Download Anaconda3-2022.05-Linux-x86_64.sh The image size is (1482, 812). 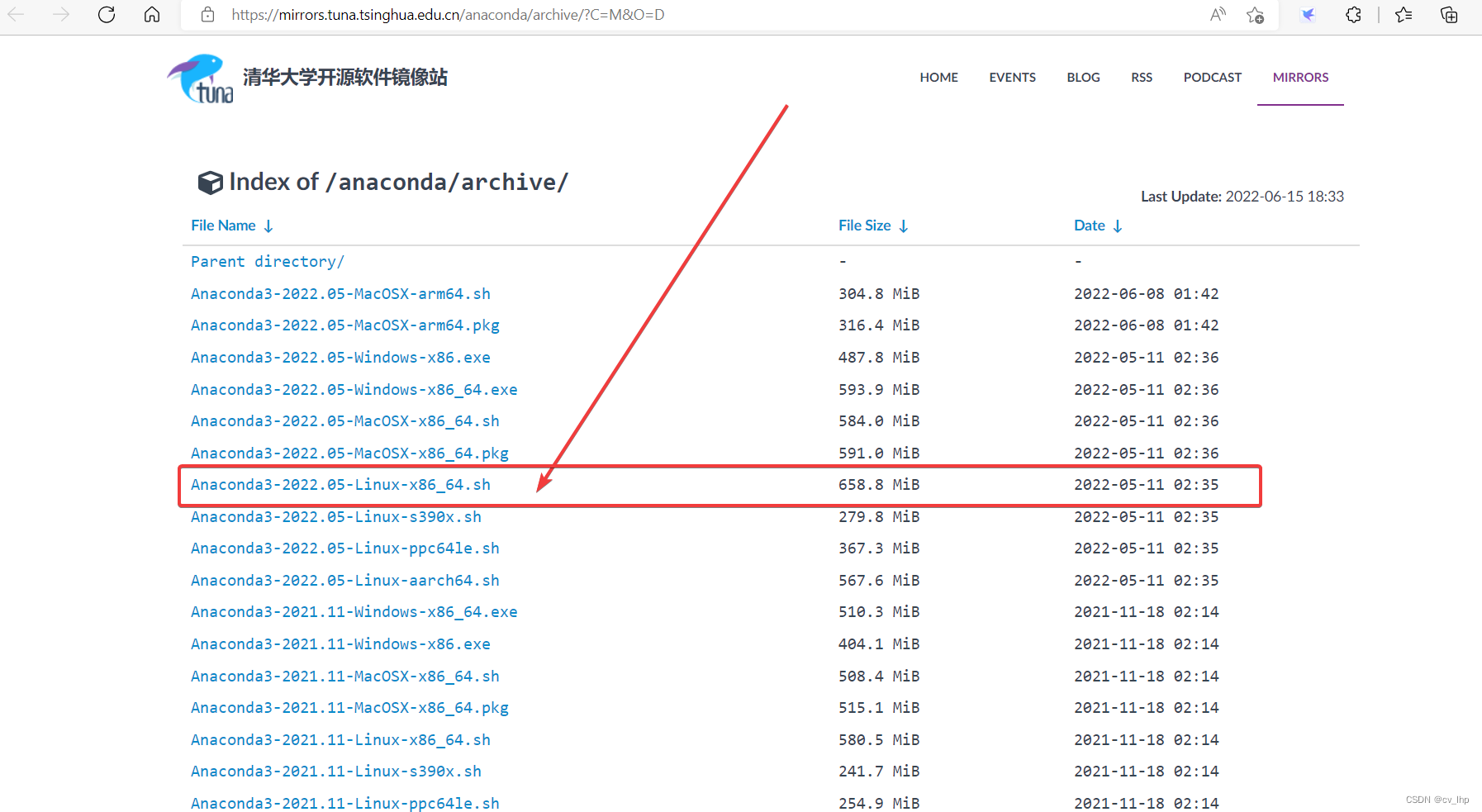(340, 485)
